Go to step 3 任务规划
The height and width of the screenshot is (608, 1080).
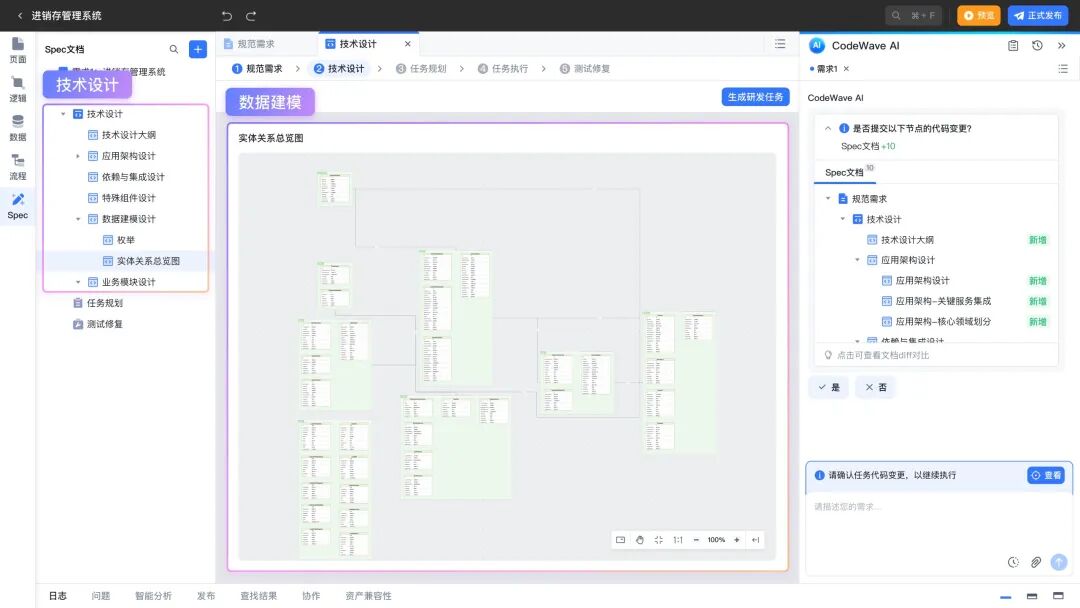(x=421, y=68)
